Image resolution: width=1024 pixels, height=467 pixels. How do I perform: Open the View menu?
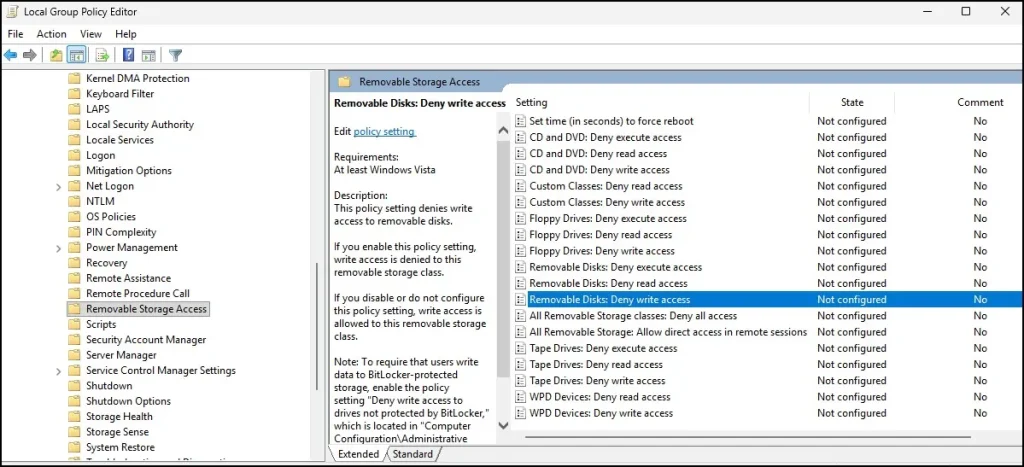click(91, 34)
